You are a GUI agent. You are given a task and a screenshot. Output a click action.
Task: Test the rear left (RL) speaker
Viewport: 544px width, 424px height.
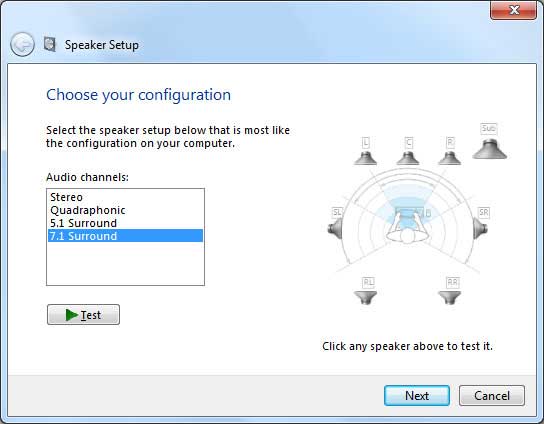365,298
